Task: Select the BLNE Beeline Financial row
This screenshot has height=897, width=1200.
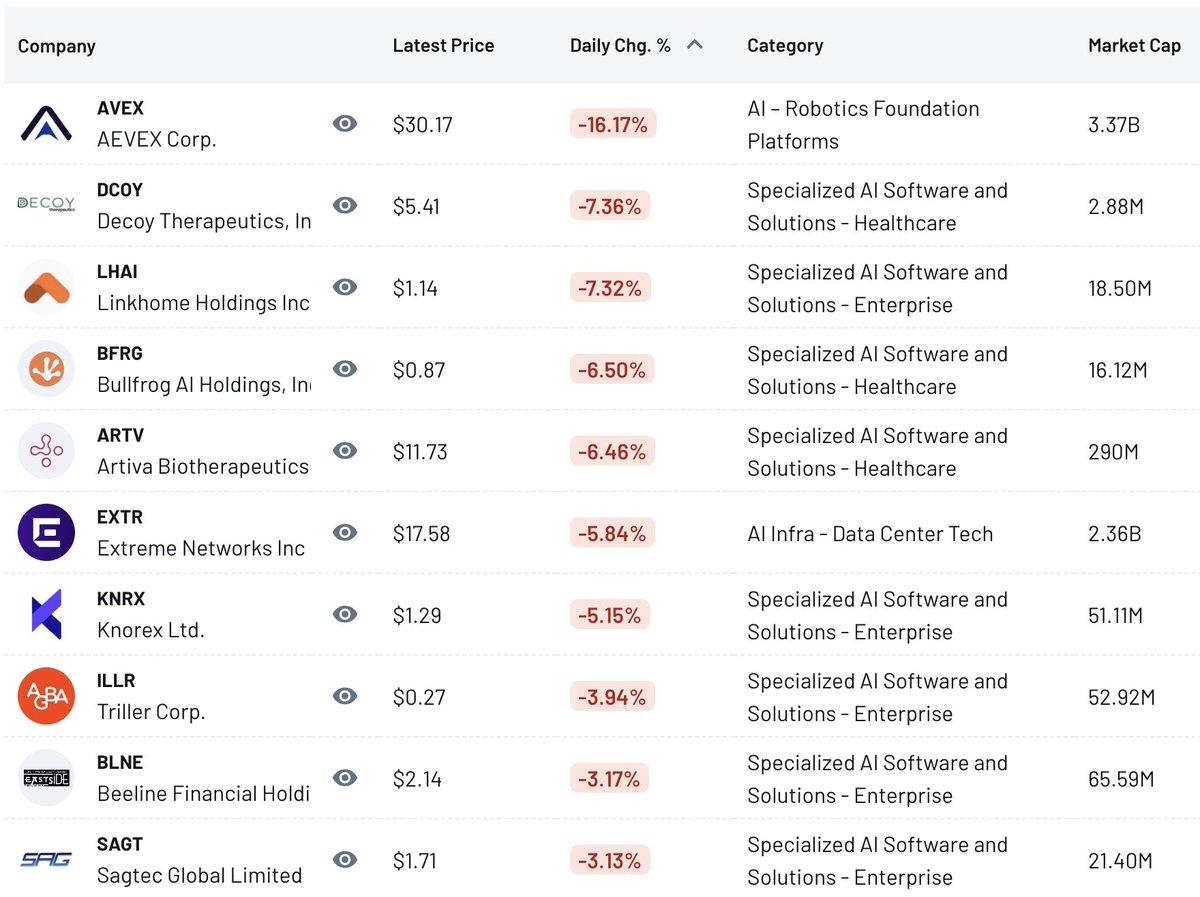Action: [x=600, y=779]
